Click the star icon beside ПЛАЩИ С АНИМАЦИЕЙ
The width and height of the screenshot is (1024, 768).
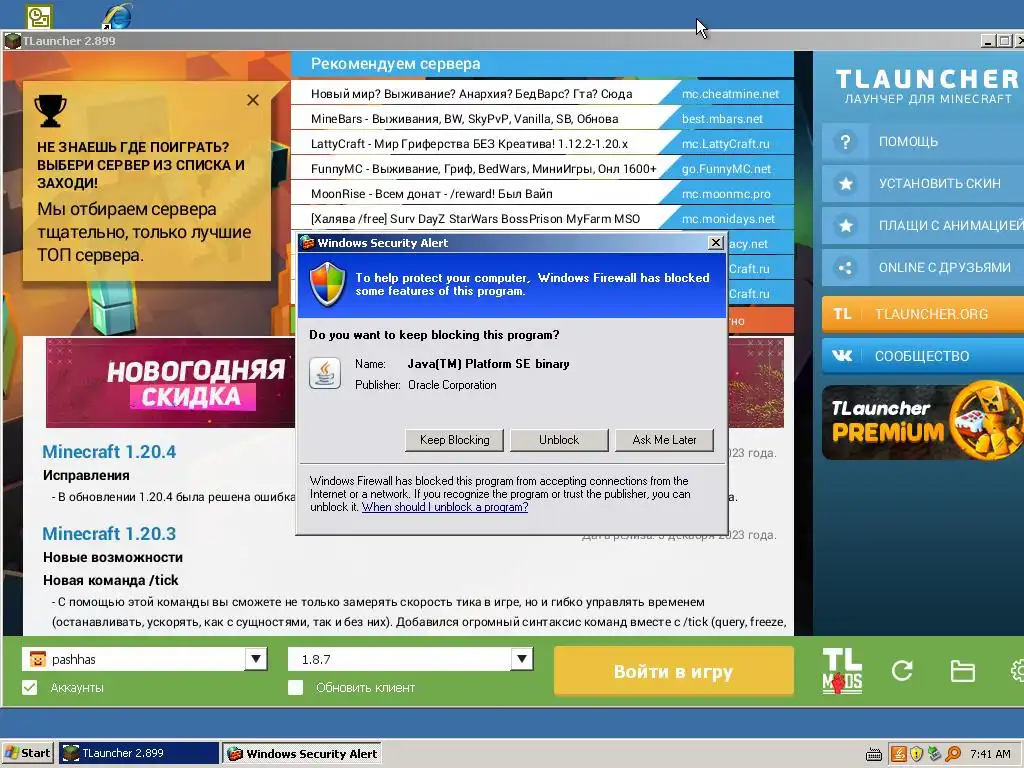(x=845, y=225)
